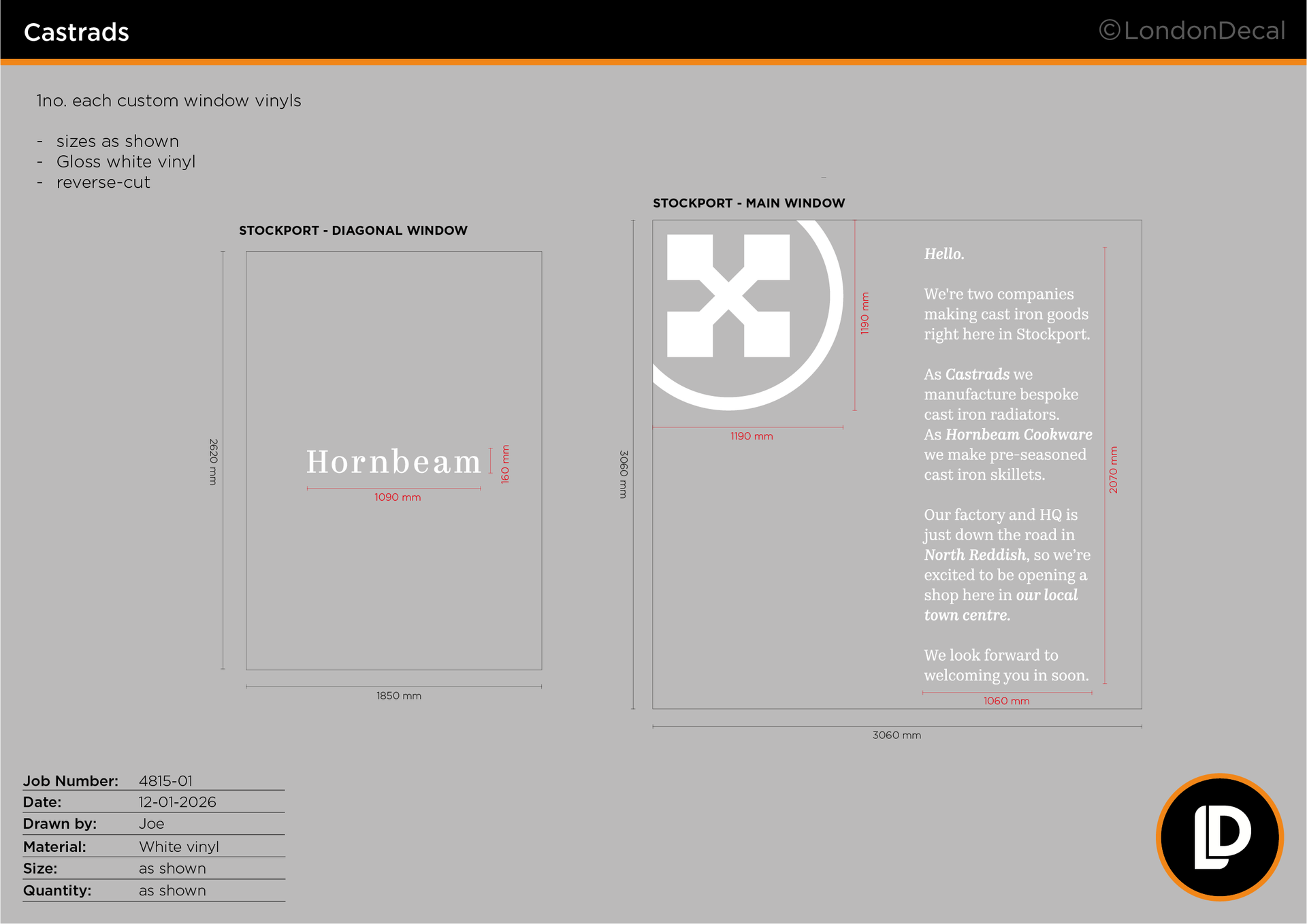1307x924 pixels.
Task: Click the round LD logo badge
Action: point(1220,837)
